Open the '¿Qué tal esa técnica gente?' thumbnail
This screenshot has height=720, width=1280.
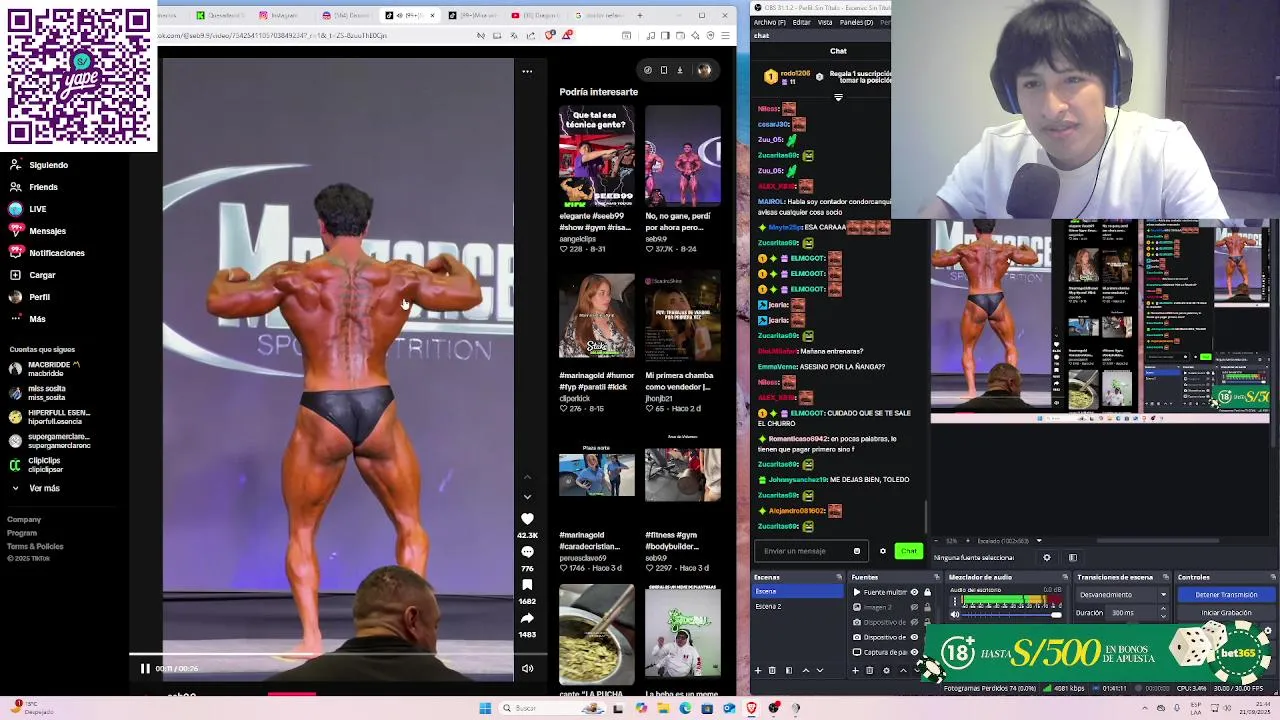click(596, 158)
